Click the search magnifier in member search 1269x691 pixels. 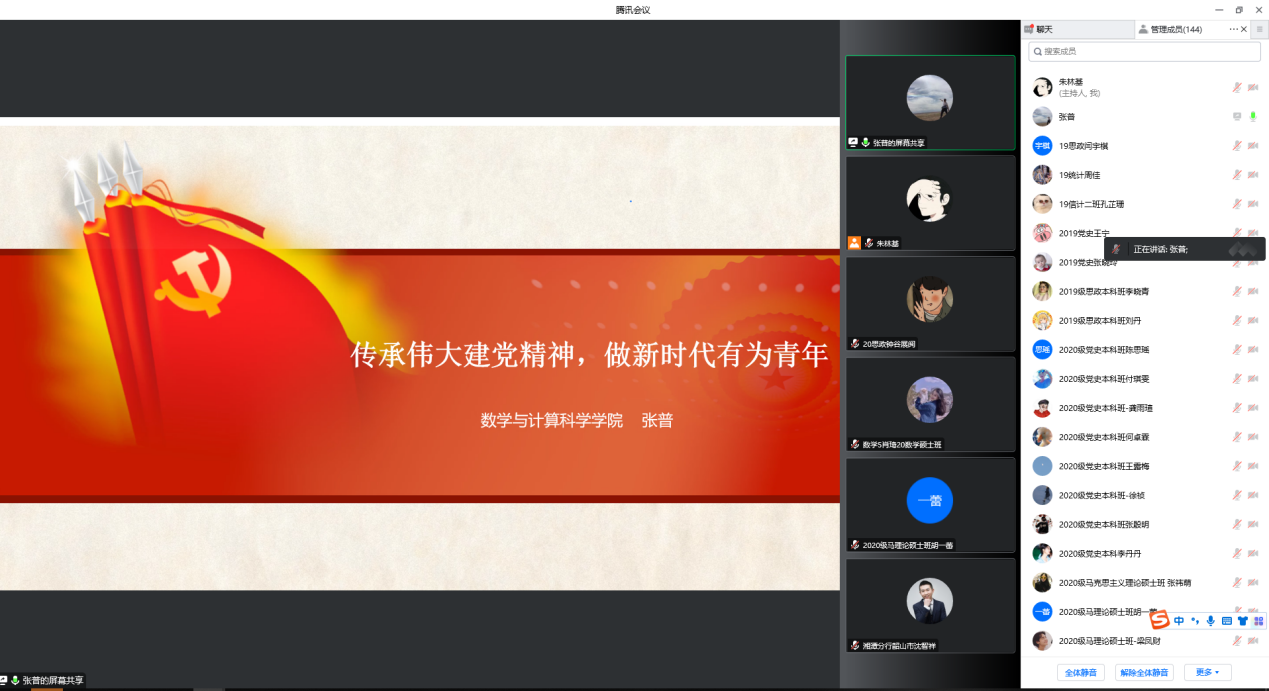tap(1037, 51)
